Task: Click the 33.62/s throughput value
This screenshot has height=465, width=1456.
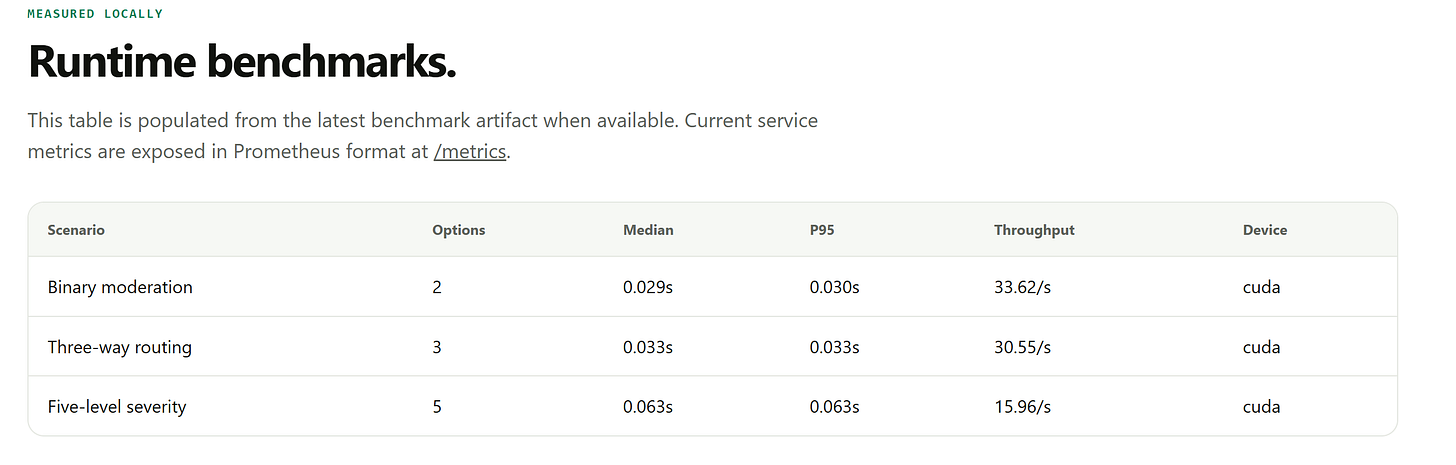Action: coord(1023,287)
